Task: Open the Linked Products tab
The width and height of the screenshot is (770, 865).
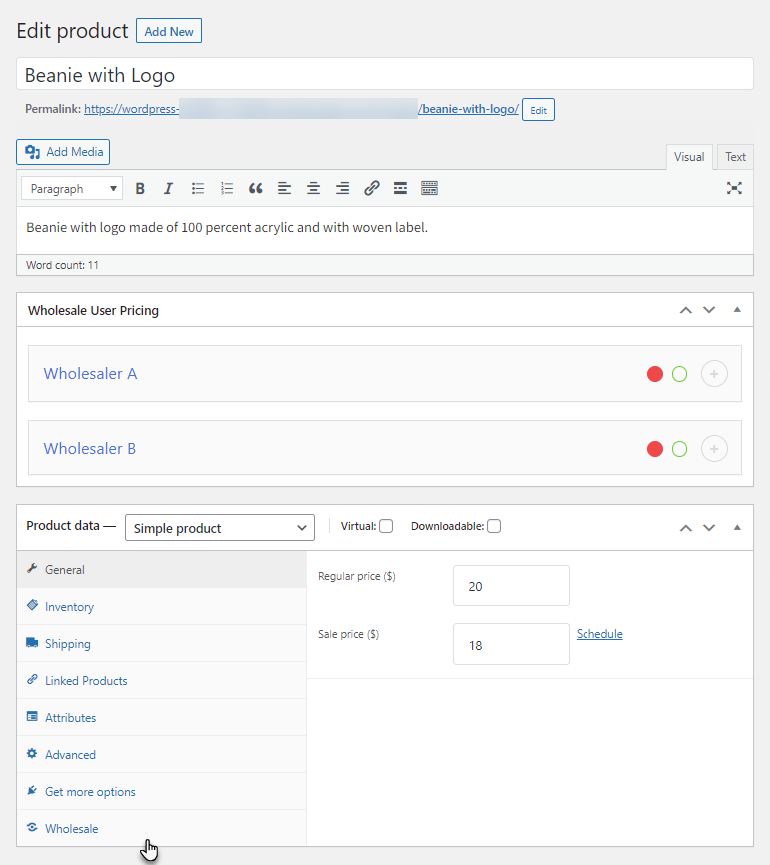Action: pyautogui.click(x=162, y=680)
